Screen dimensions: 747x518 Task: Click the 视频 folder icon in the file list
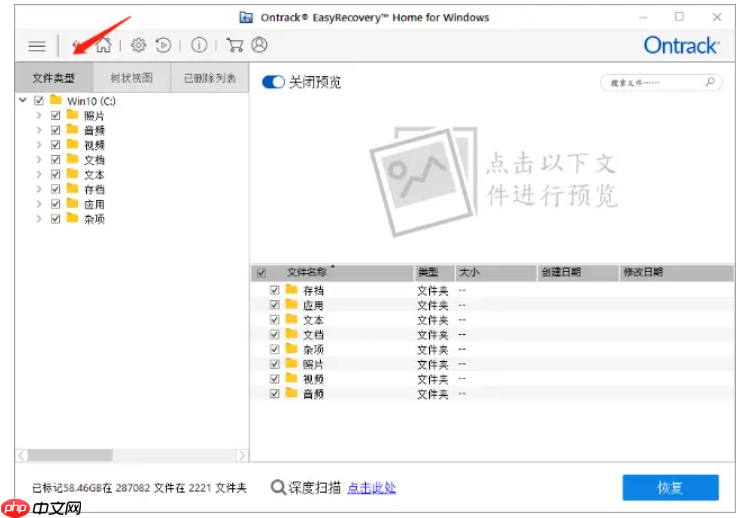tap(292, 378)
